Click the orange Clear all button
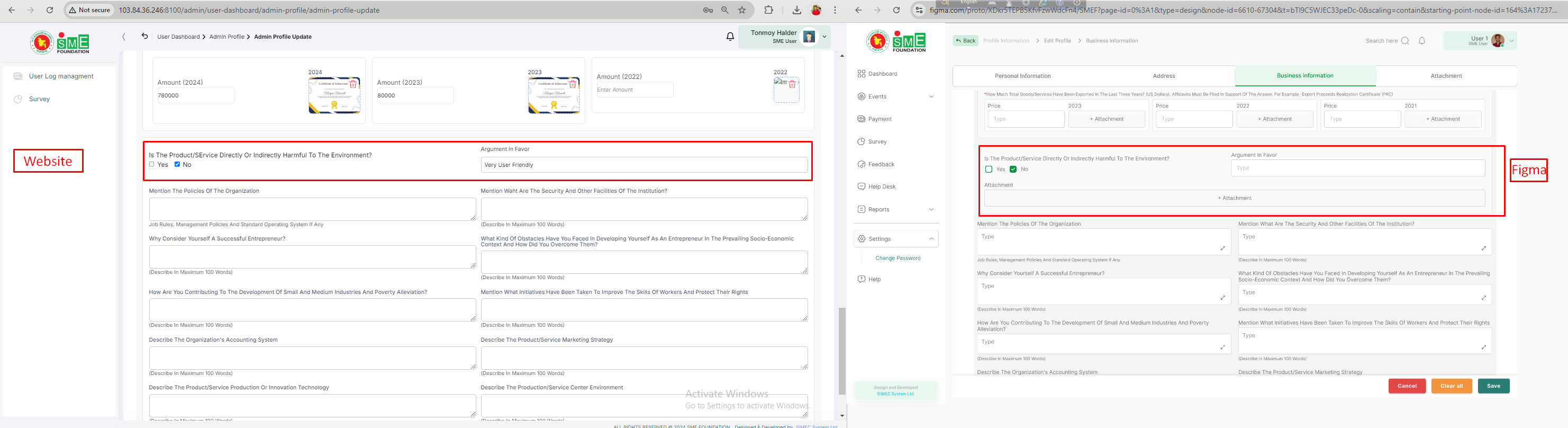 1451,386
